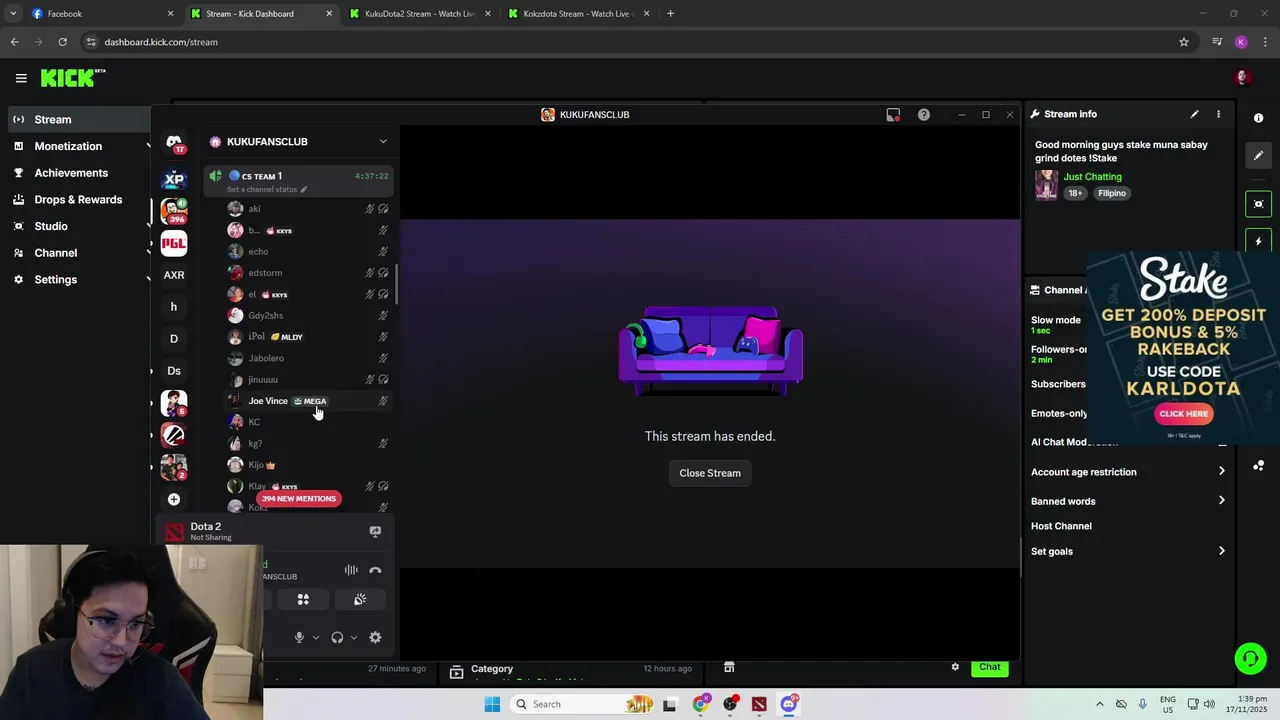The image size is (1280, 720).
Task: Open Discord activities button
Action: [303, 600]
